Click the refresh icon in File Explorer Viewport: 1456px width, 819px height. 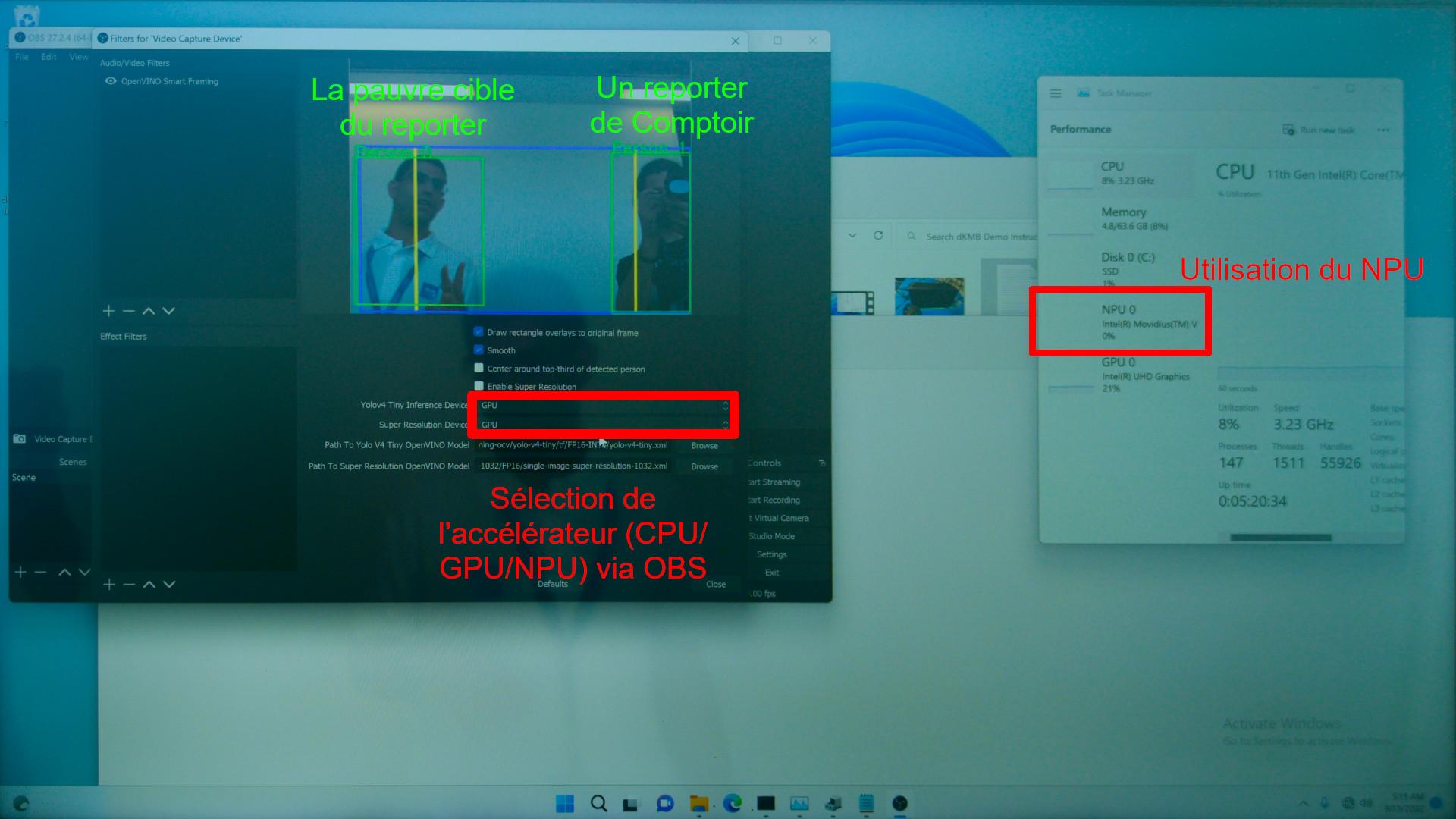click(878, 236)
